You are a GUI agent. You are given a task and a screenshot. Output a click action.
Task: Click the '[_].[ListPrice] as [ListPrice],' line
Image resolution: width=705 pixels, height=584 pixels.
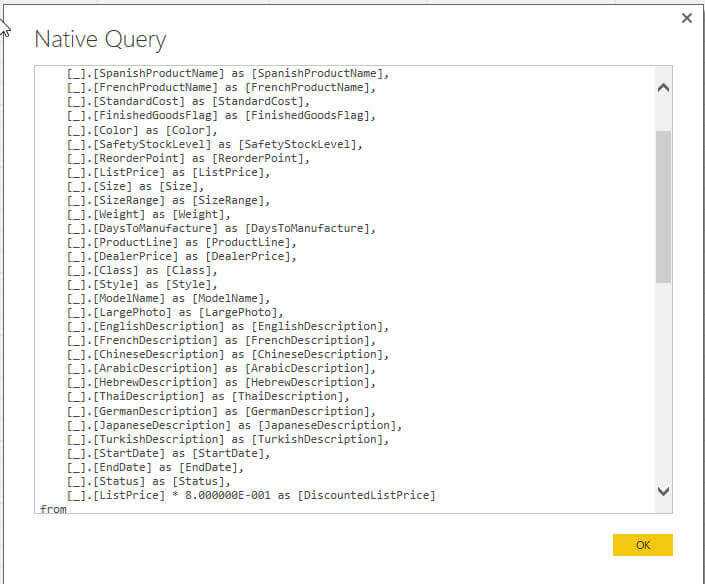click(x=169, y=172)
